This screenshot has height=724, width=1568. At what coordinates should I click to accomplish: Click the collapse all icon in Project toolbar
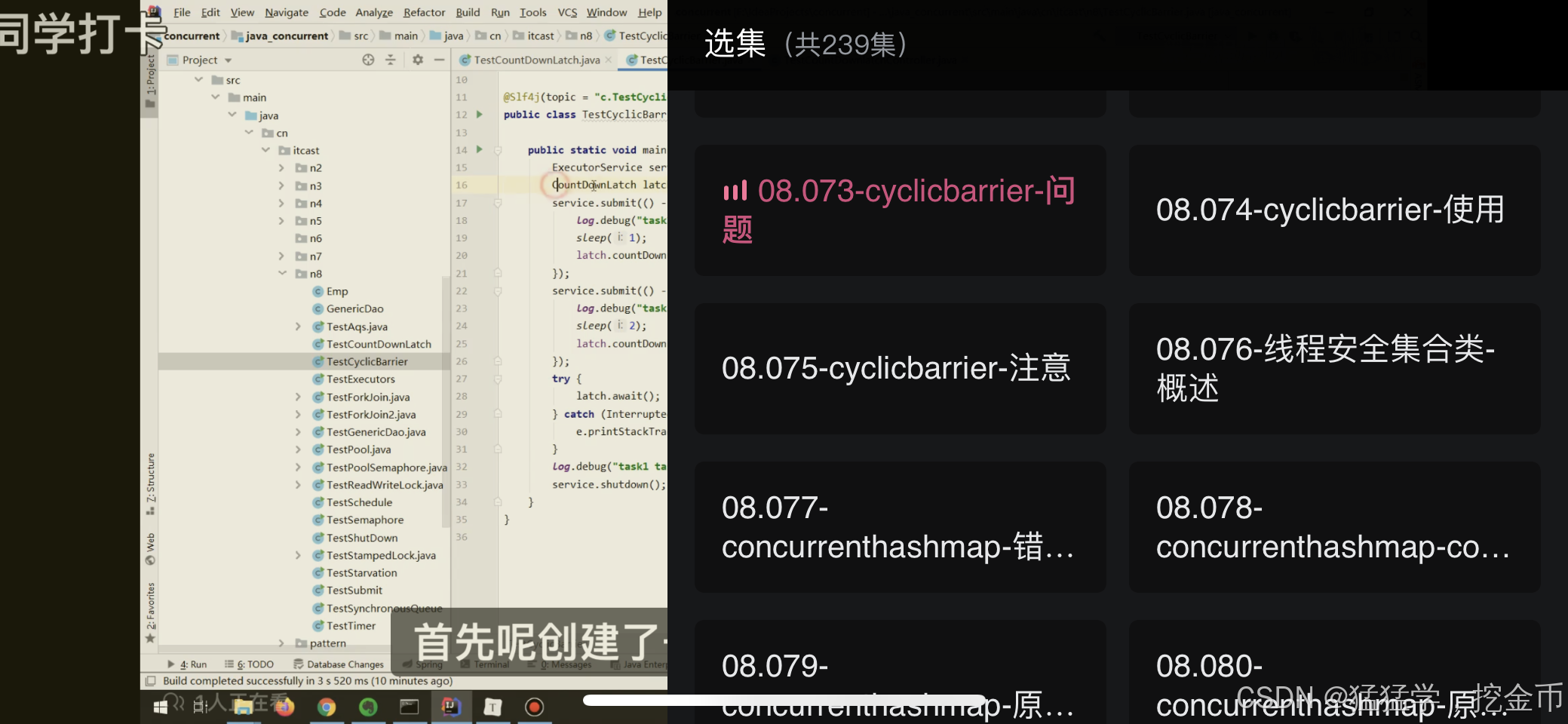[x=391, y=60]
